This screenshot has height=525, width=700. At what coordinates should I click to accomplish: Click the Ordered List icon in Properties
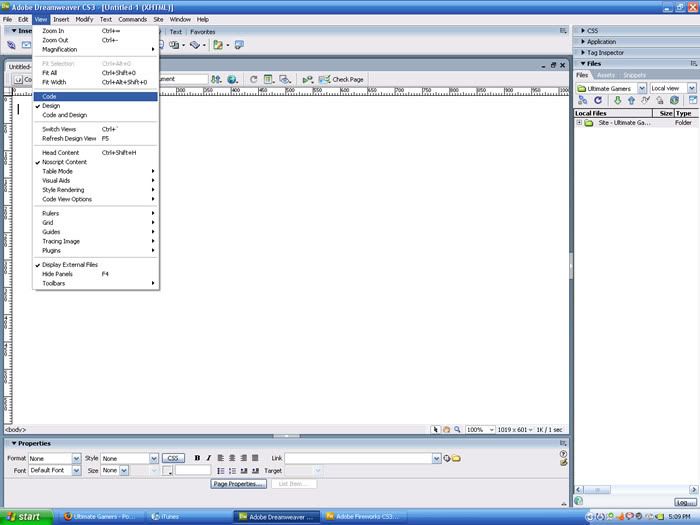(x=232, y=471)
